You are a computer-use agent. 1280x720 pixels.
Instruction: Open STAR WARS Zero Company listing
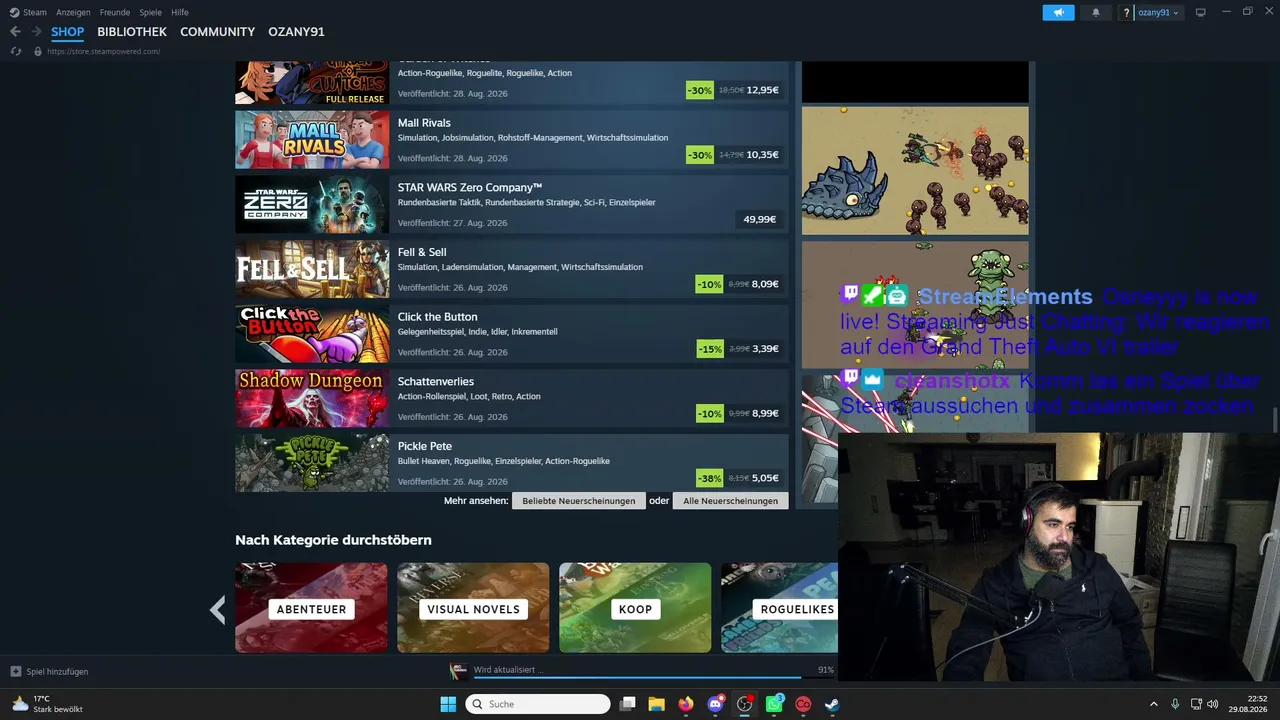click(x=512, y=205)
